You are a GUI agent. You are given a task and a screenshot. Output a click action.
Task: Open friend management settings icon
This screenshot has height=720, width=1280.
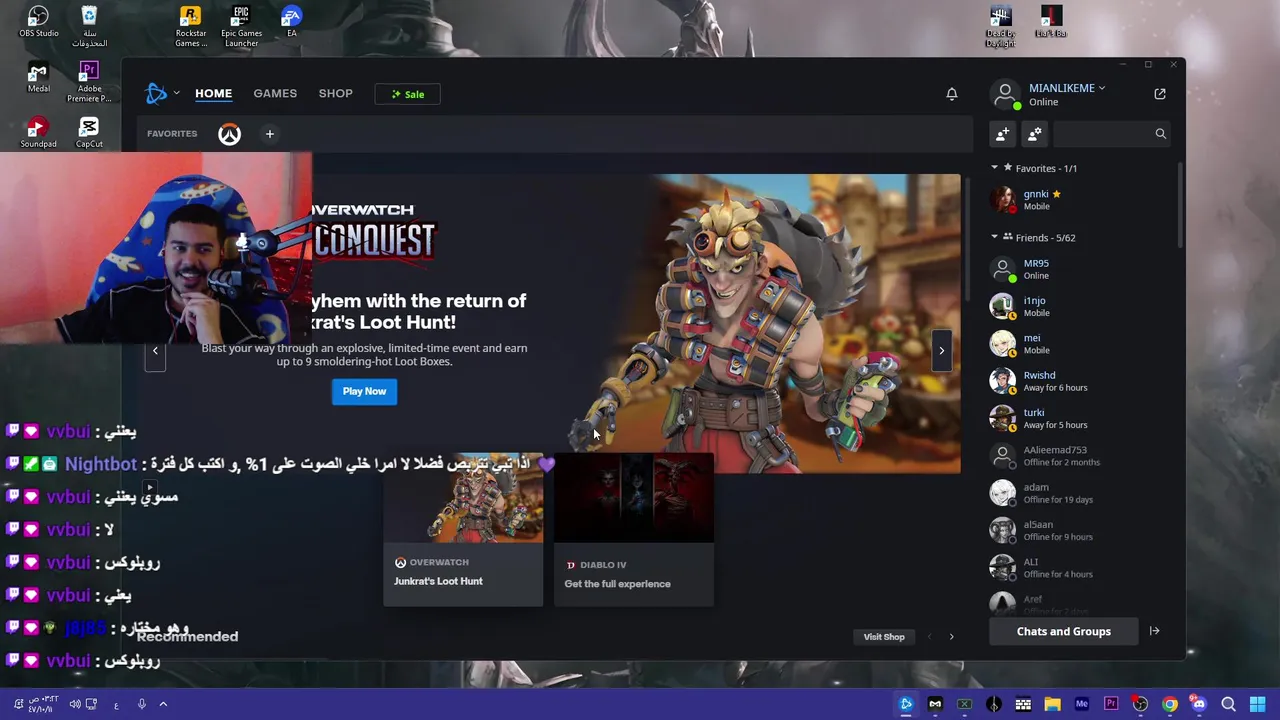pyautogui.click(x=1034, y=134)
